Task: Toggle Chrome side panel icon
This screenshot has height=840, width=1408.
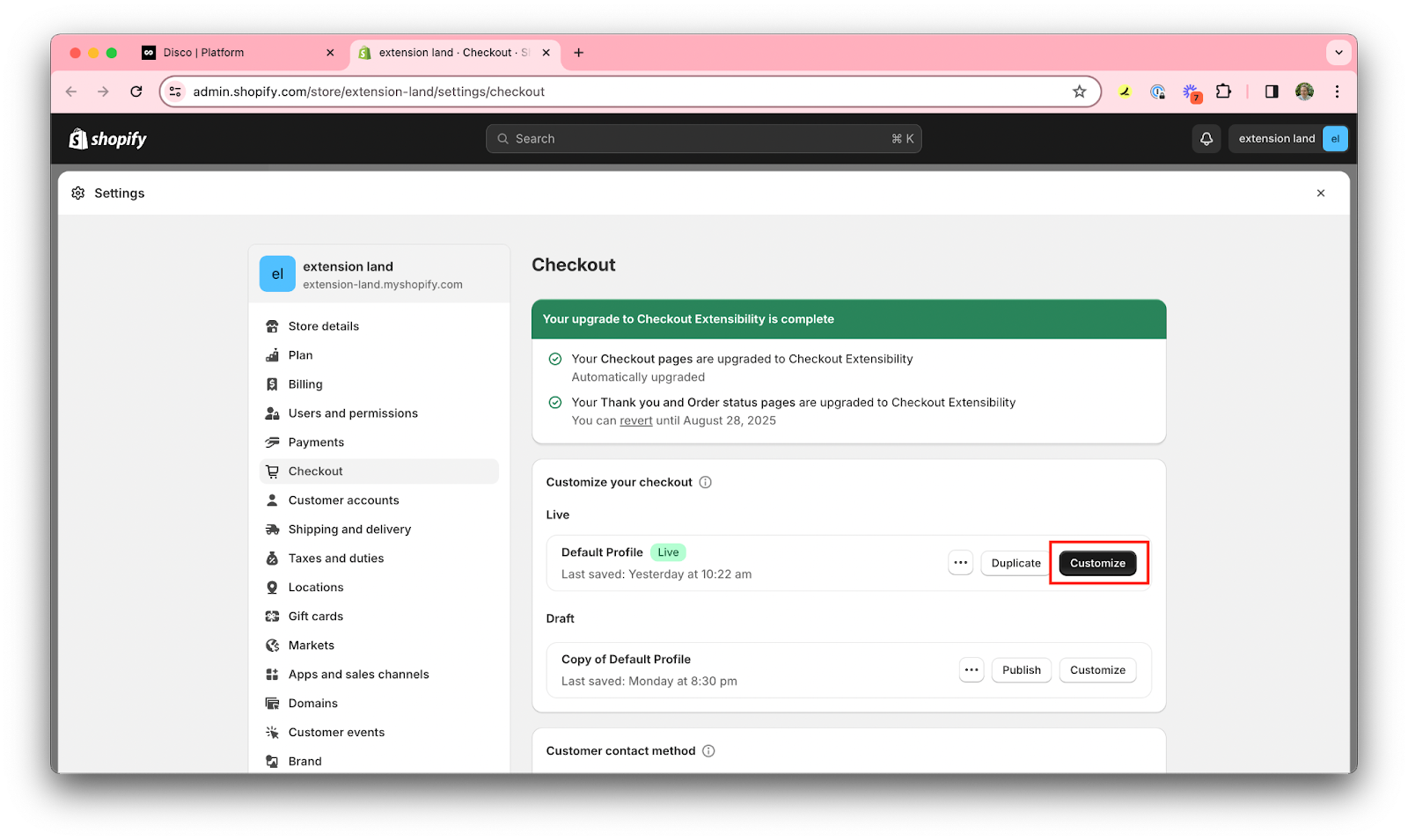Action: pos(1272,91)
